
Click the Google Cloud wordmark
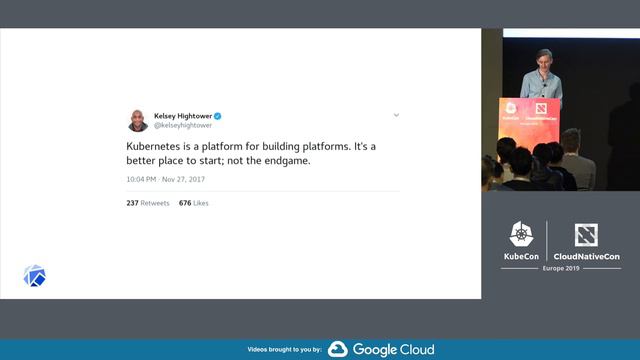coord(393,350)
